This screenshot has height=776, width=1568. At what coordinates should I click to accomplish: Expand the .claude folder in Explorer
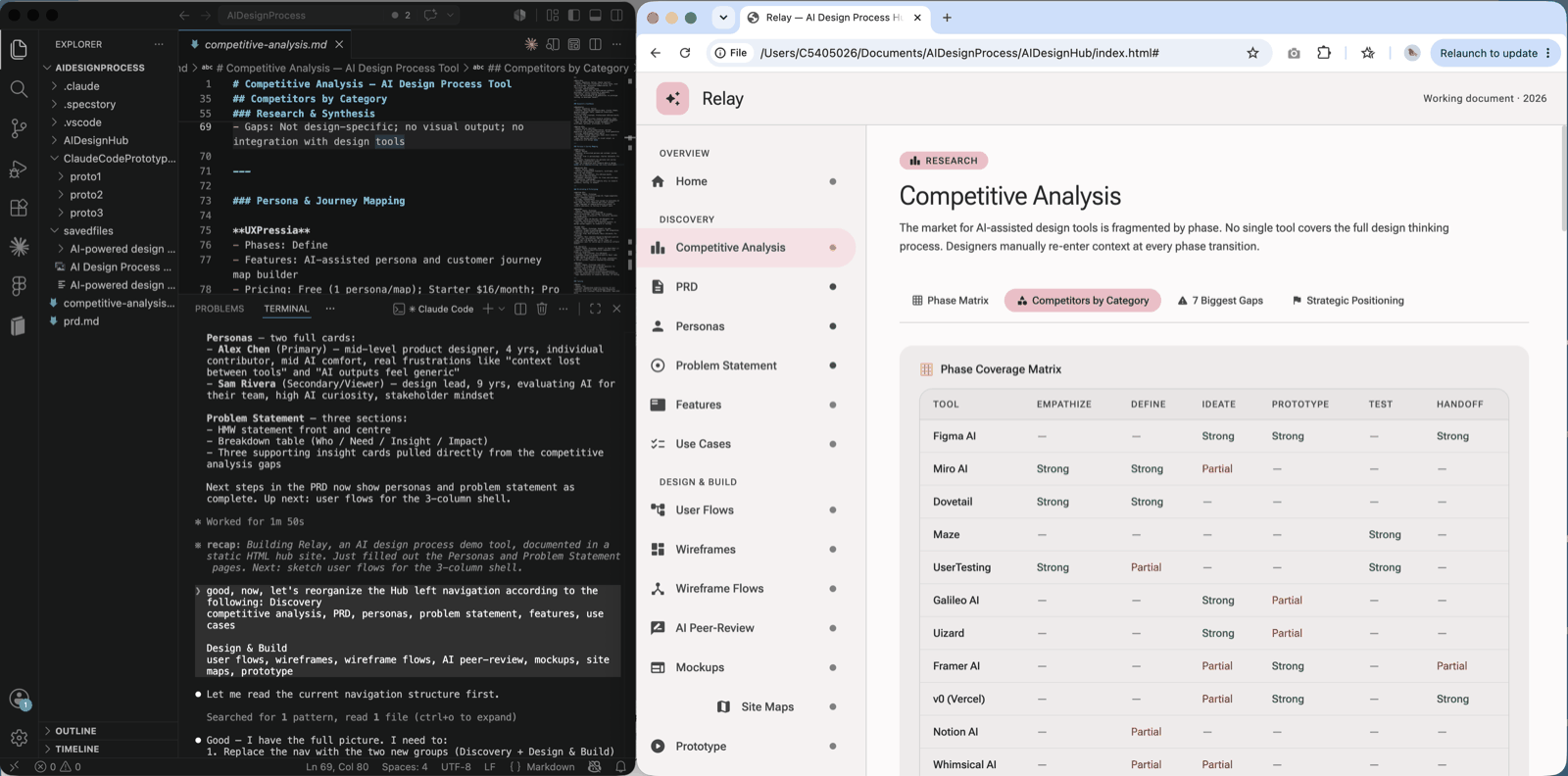pyautogui.click(x=108, y=86)
